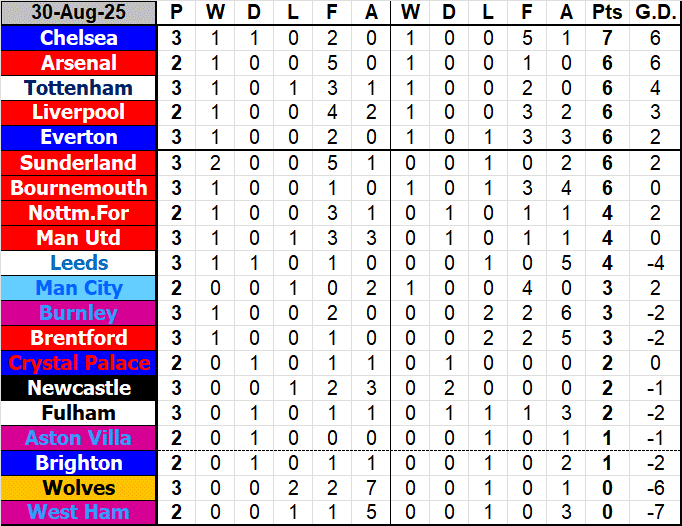The width and height of the screenshot is (682, 526).
Task: Click Chelsea's points total of 7
Action: click(x=606, y=38)
